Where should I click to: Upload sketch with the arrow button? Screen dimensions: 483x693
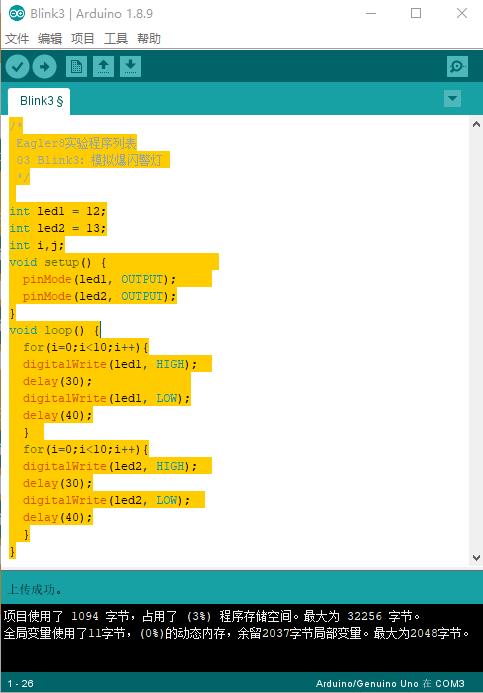tap(45, 67)
